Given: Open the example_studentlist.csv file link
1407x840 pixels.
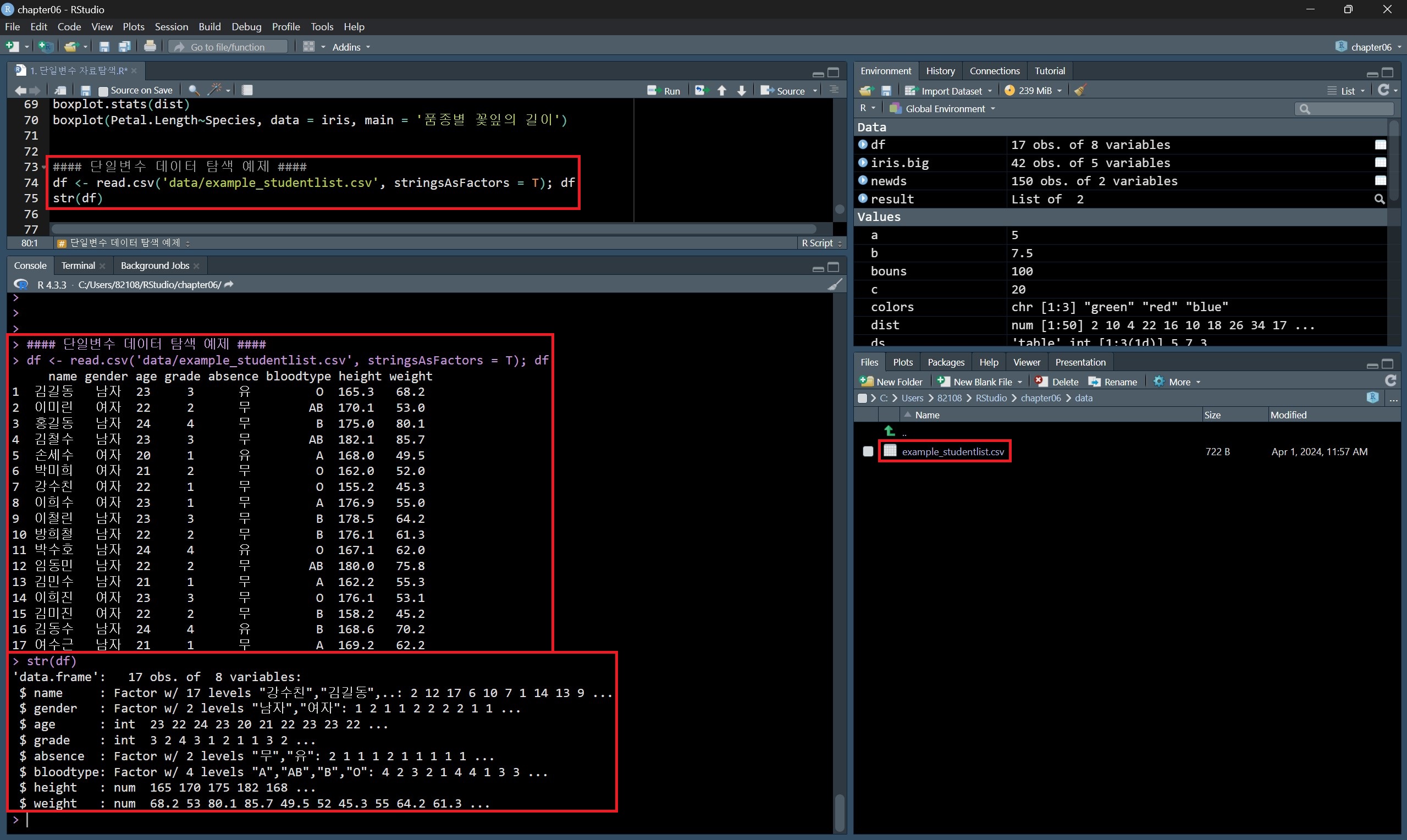Looking at the screenshot, I should click(x=952, y=451).
